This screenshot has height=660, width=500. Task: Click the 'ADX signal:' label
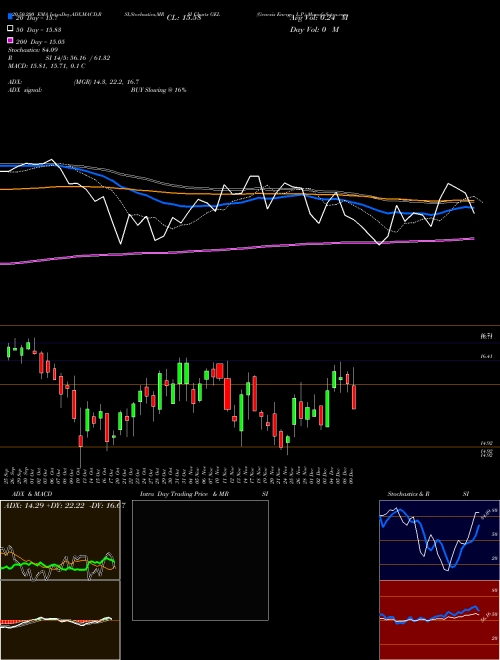click(25, 90)
